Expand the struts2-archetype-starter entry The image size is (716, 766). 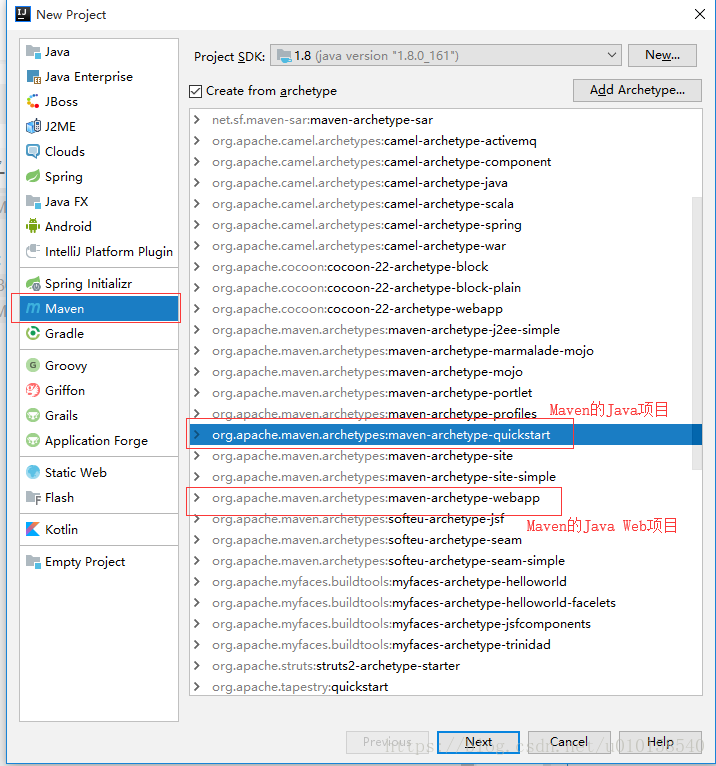coord(197,665)
